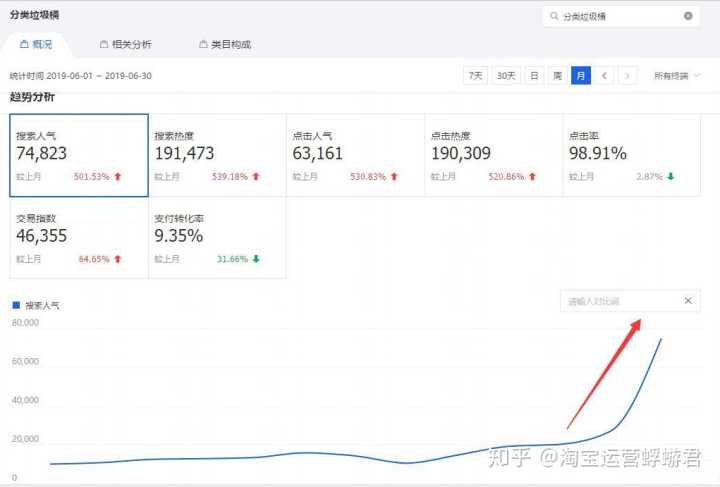Switch to the 概况 tab
The image size is (720, 487).
coord(36,45)
